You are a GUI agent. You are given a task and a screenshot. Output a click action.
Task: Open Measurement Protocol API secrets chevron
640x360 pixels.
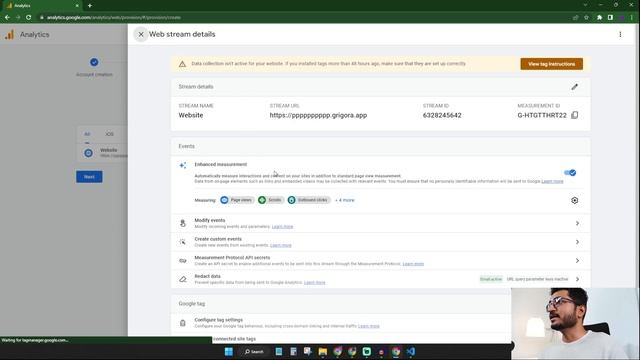click(x=577, y=260)
